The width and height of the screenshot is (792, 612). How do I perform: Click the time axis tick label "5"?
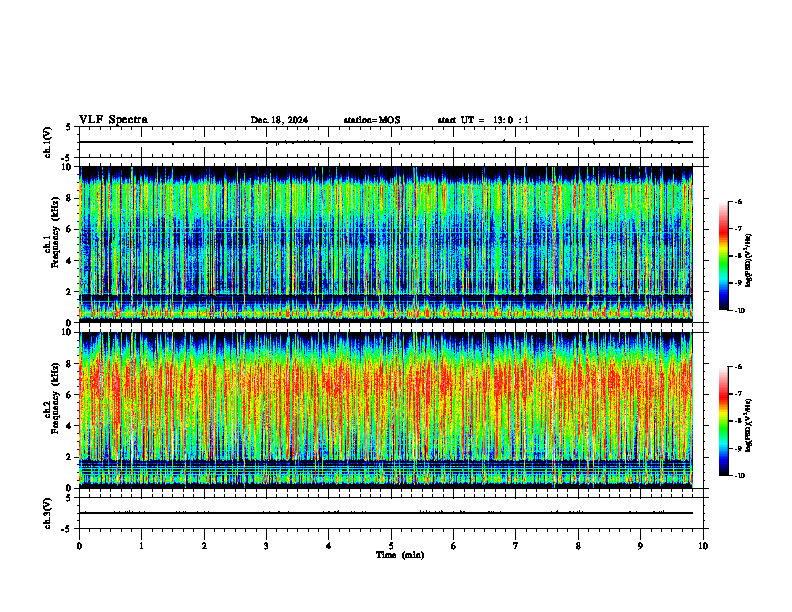(x=391, y=546)
